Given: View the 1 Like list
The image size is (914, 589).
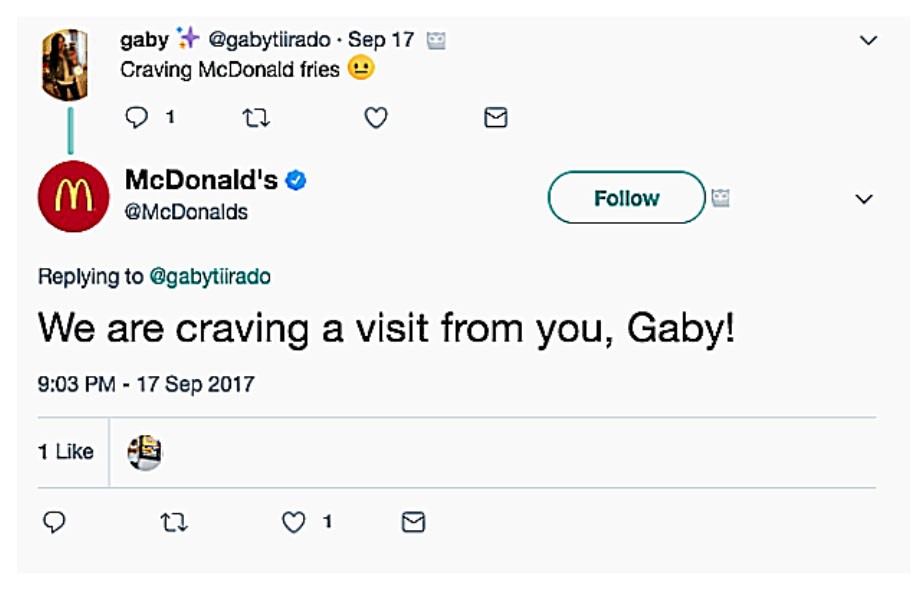Looking at the screenshot, I should pos(66,452).
